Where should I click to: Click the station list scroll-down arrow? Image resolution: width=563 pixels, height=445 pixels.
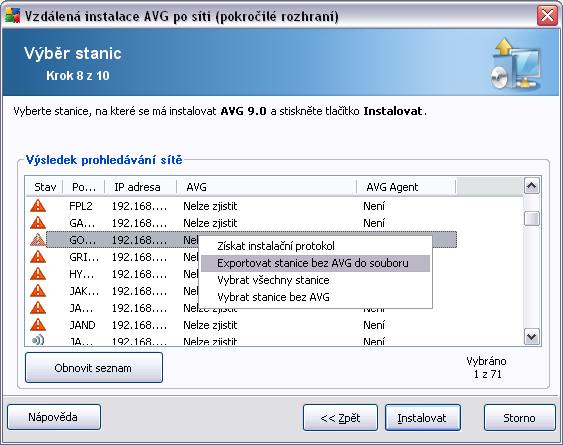[531, 337]
